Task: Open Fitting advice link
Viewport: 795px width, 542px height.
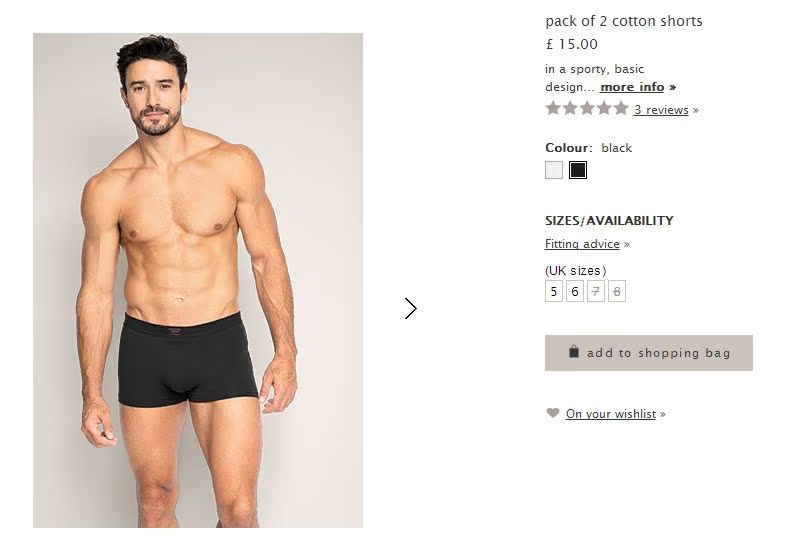Action: [582, 244]
